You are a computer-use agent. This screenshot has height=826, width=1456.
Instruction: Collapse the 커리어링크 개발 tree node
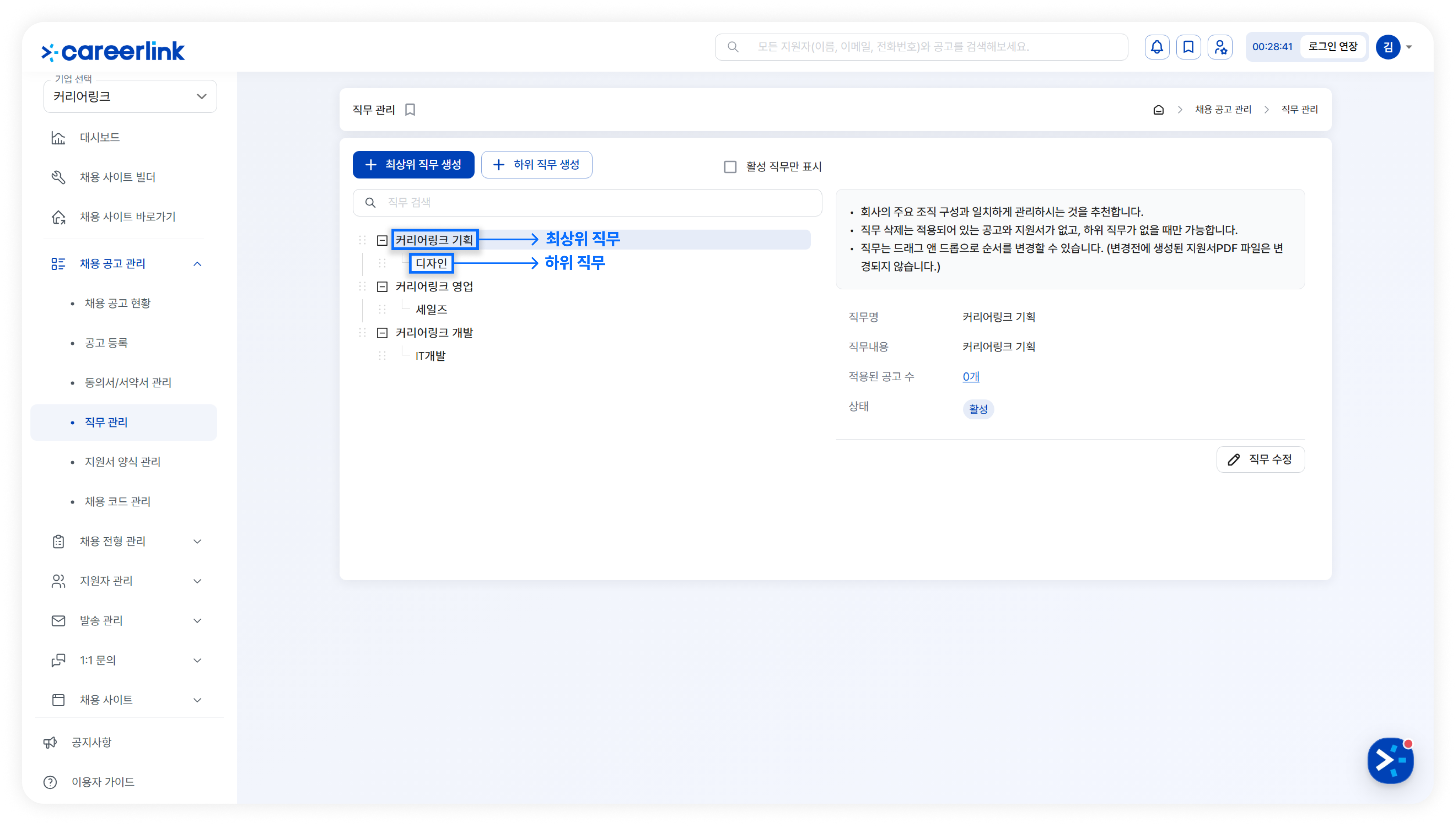click(382, 333)
